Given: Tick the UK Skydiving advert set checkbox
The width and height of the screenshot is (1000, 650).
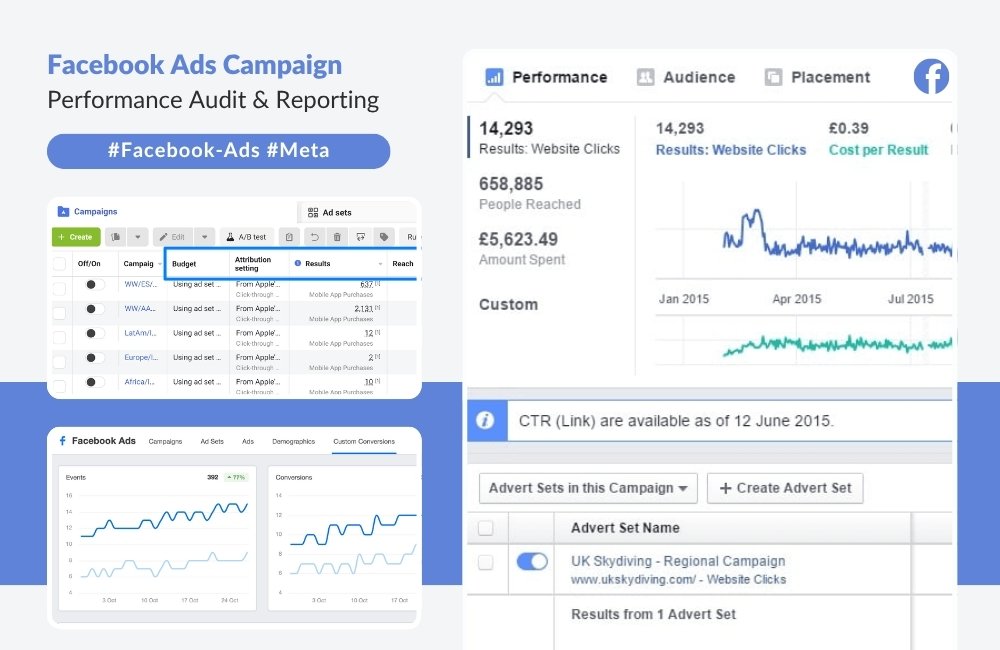Looking at the screenshot, I should click(x=485, y=562).
